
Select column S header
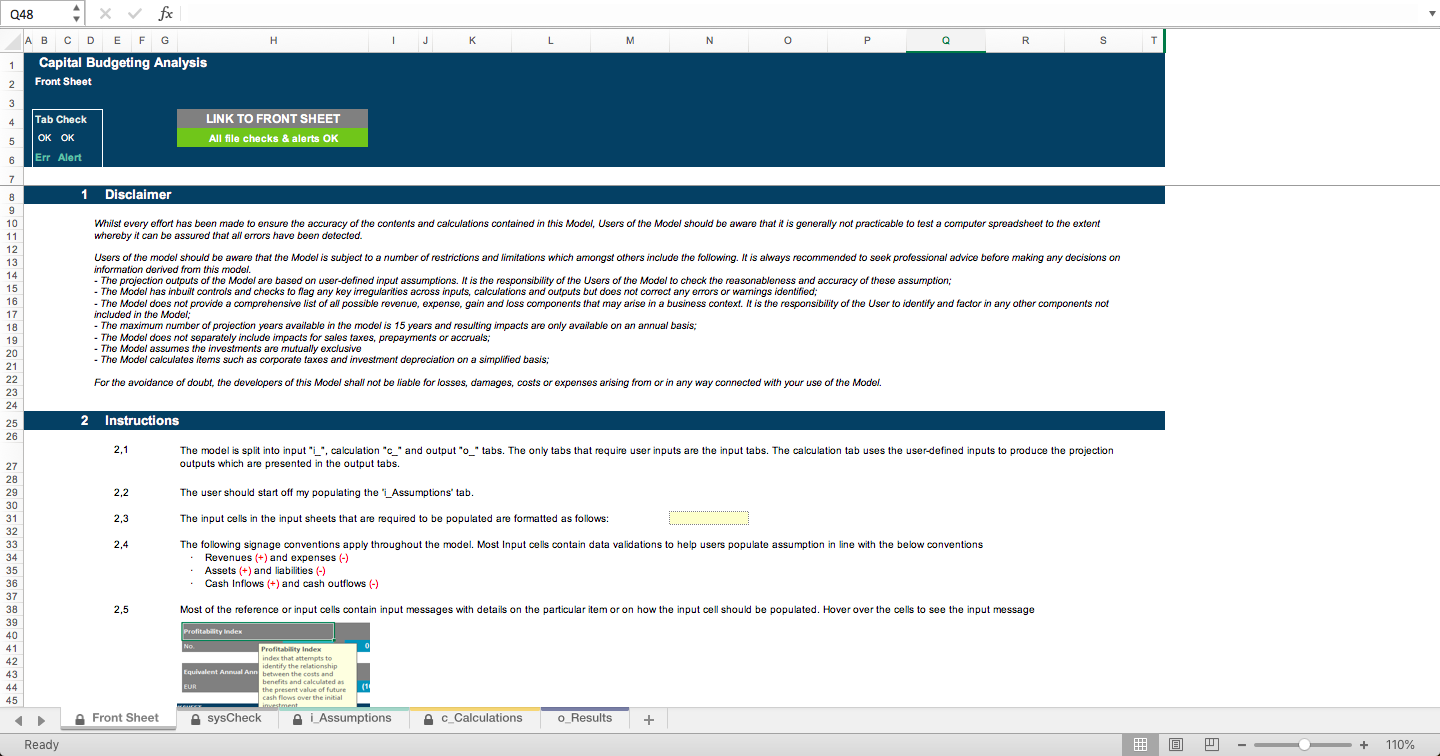pos(1103,40)
